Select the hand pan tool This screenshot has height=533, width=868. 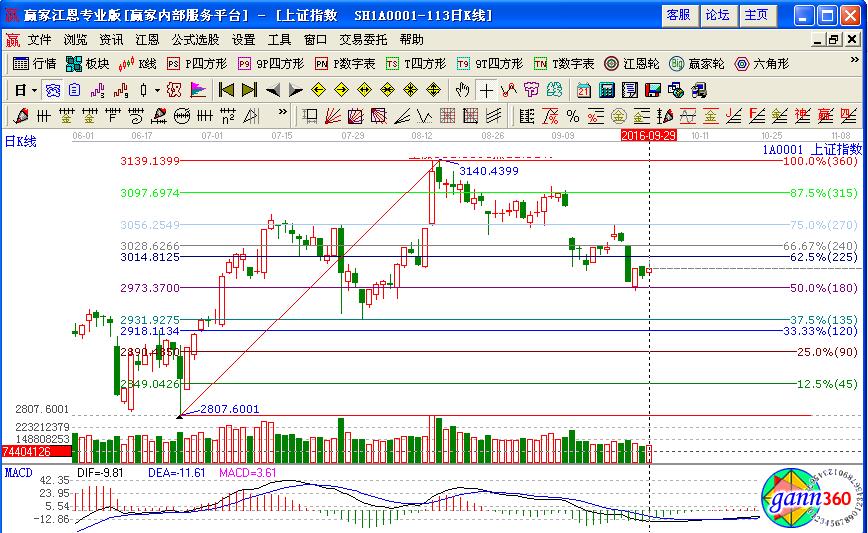point(462,90)
